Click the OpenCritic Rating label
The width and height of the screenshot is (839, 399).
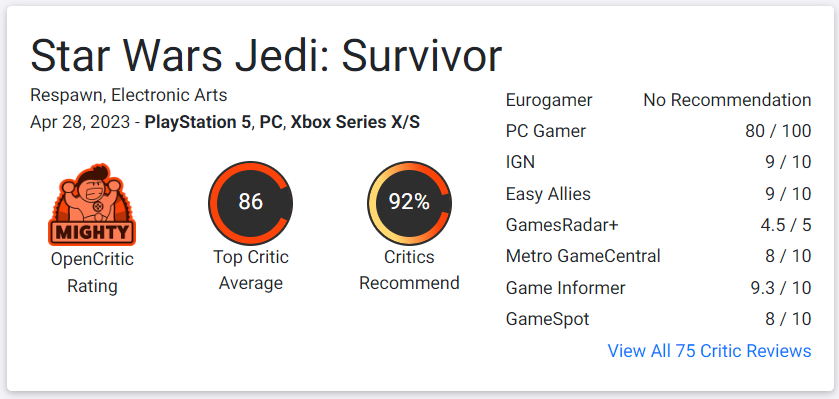click(x=92, y=272)
